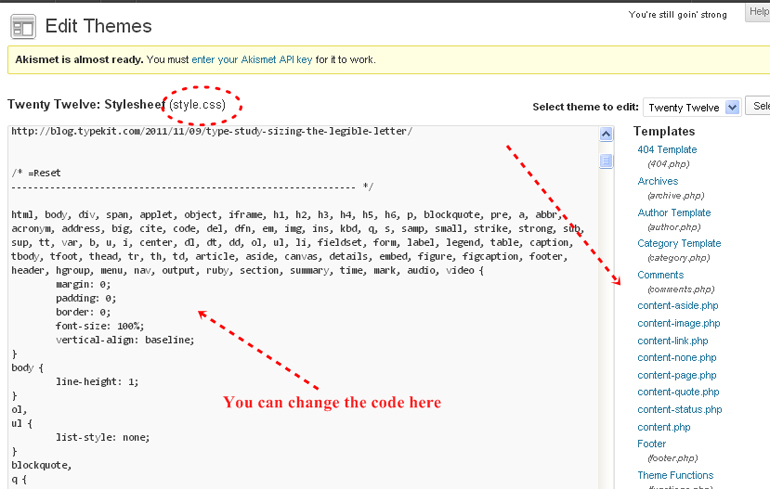The height and width of the screenshot is (489, 770).
Task: Click inside the stylesheet code editor
Action: point(300,300)
